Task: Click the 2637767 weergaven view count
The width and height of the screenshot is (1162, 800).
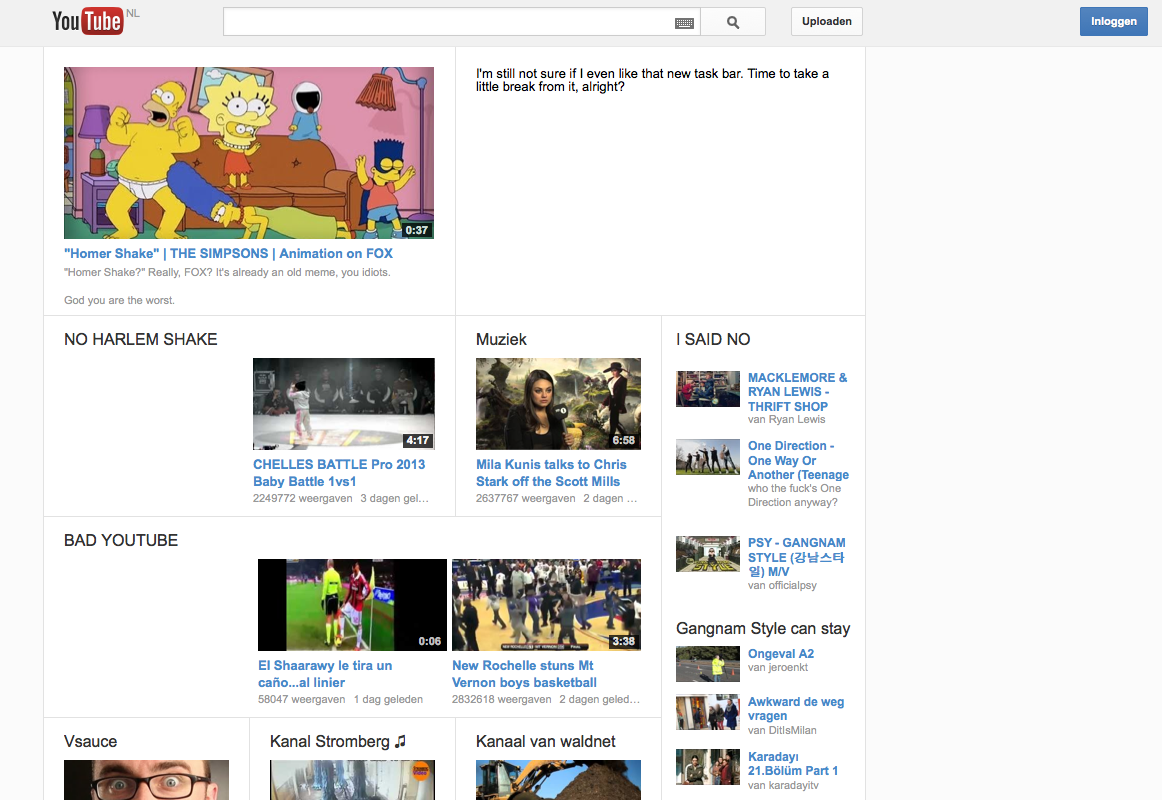Action: [x=525, y=499]
